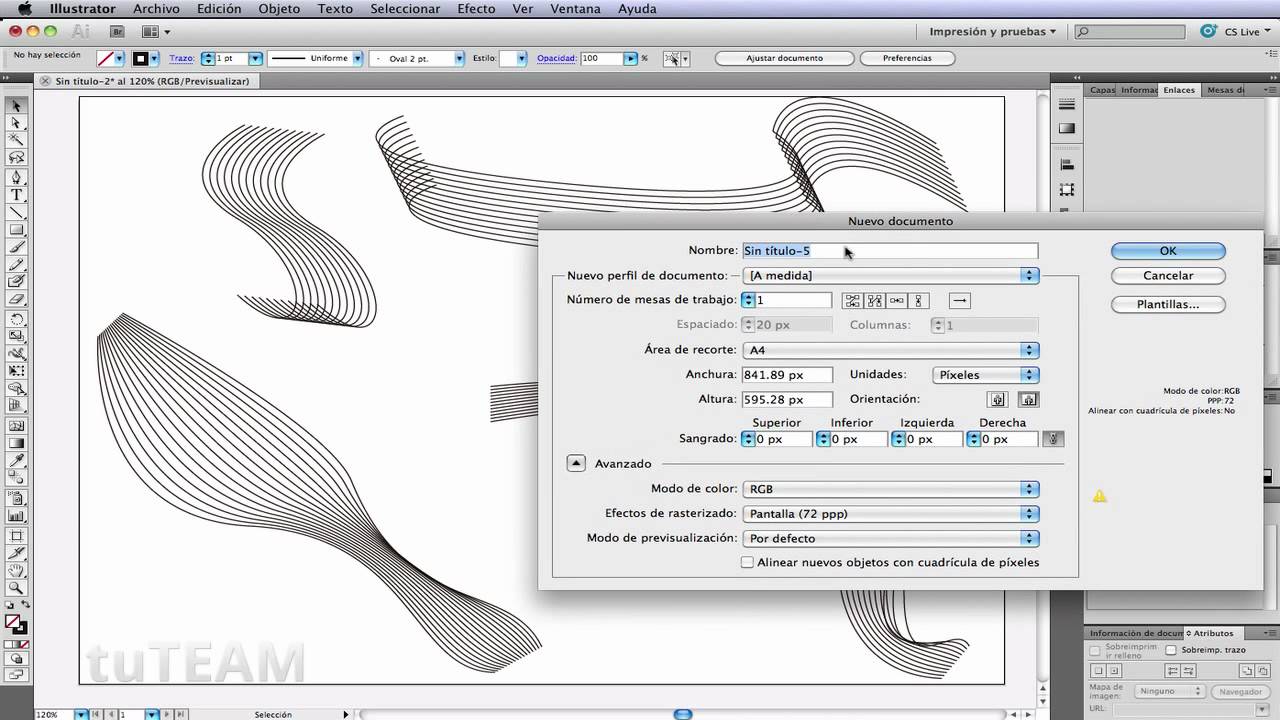Select the Pencil tool

click(x=16, y=264)
